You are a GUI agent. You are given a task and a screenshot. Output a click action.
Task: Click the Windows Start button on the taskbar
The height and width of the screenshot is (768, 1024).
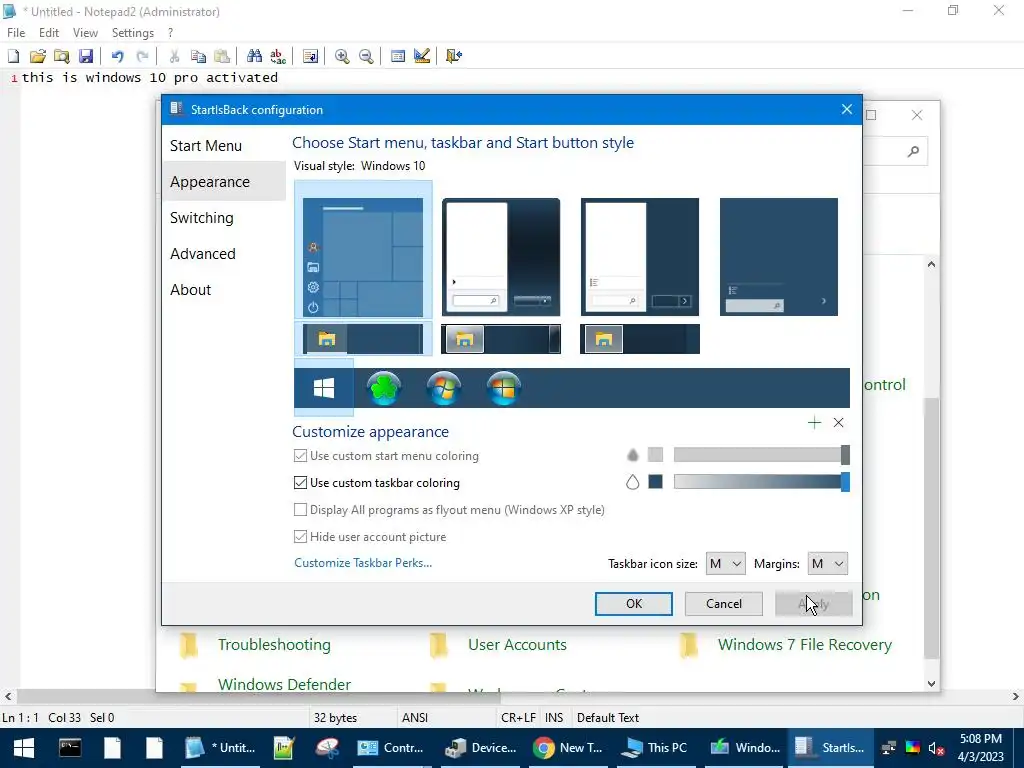[24, 748]
